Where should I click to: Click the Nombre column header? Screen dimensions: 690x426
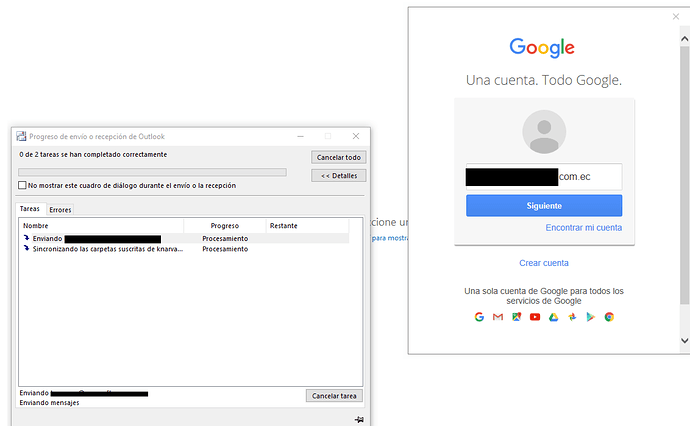pos(101,226)
